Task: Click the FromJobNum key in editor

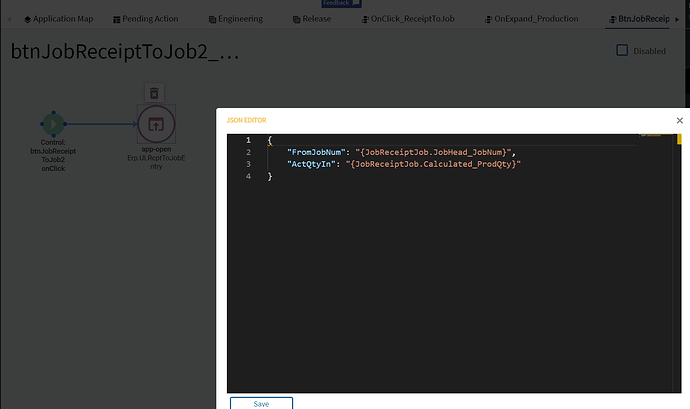Action: (316, 152)
